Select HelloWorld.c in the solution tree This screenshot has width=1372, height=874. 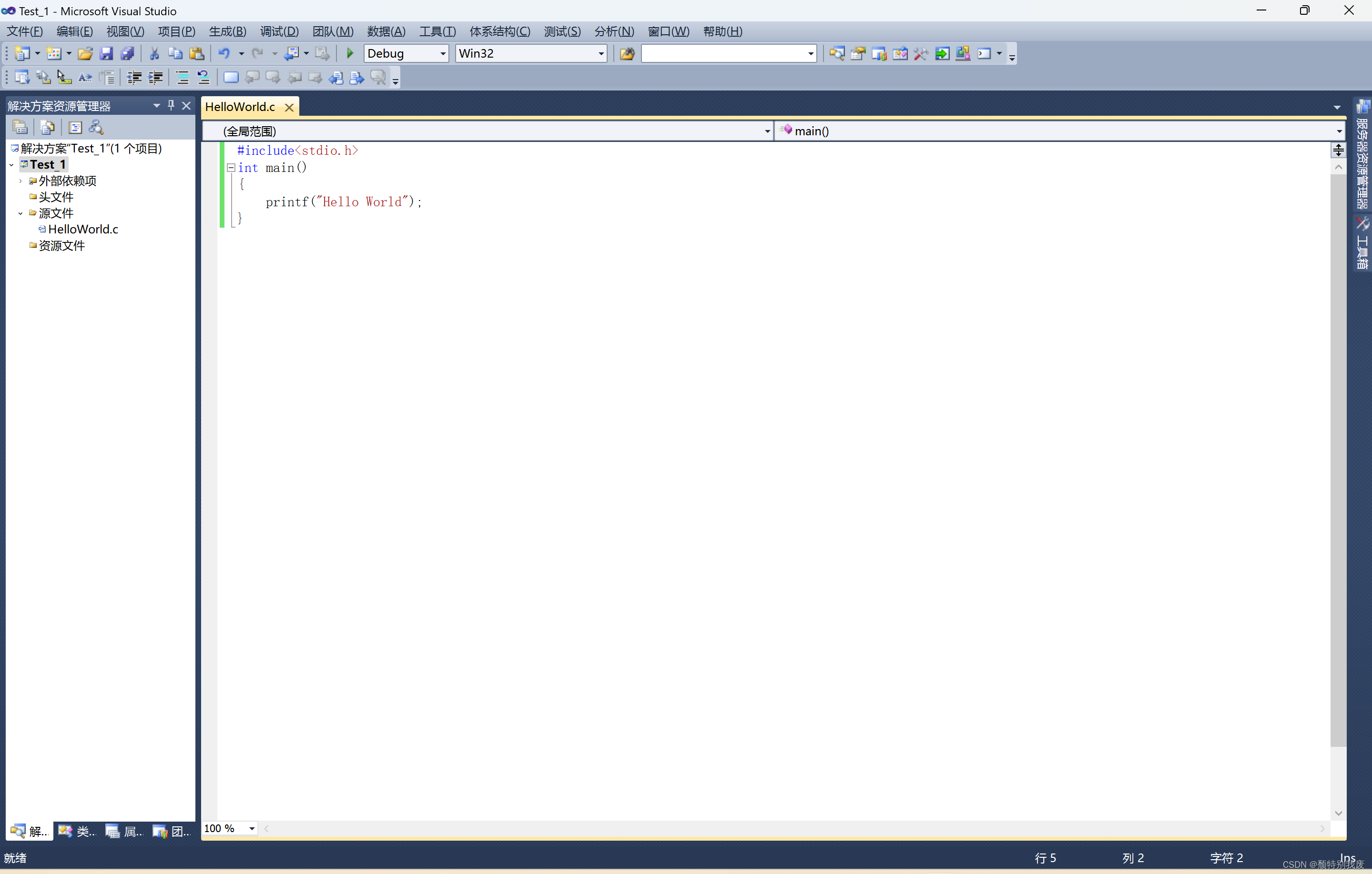[82, 229]
